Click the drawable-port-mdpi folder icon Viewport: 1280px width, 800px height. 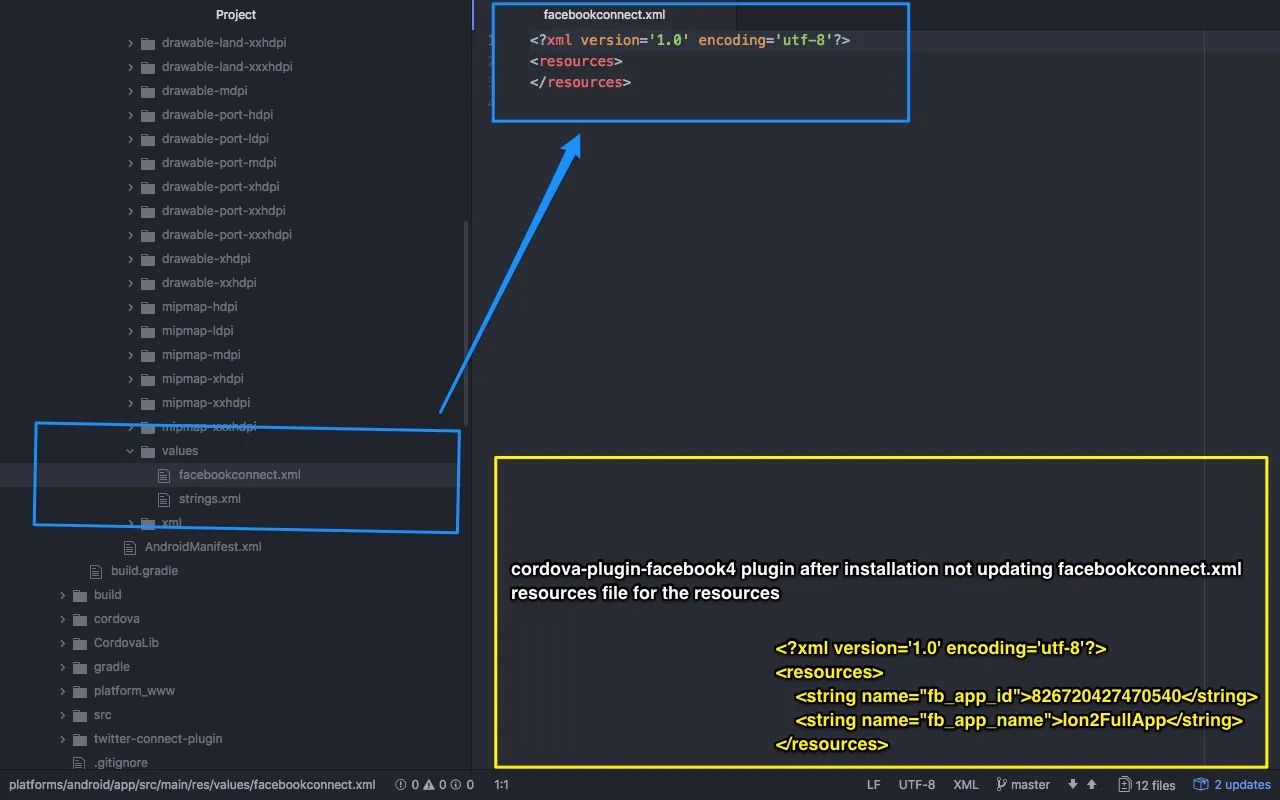[148, 163]
